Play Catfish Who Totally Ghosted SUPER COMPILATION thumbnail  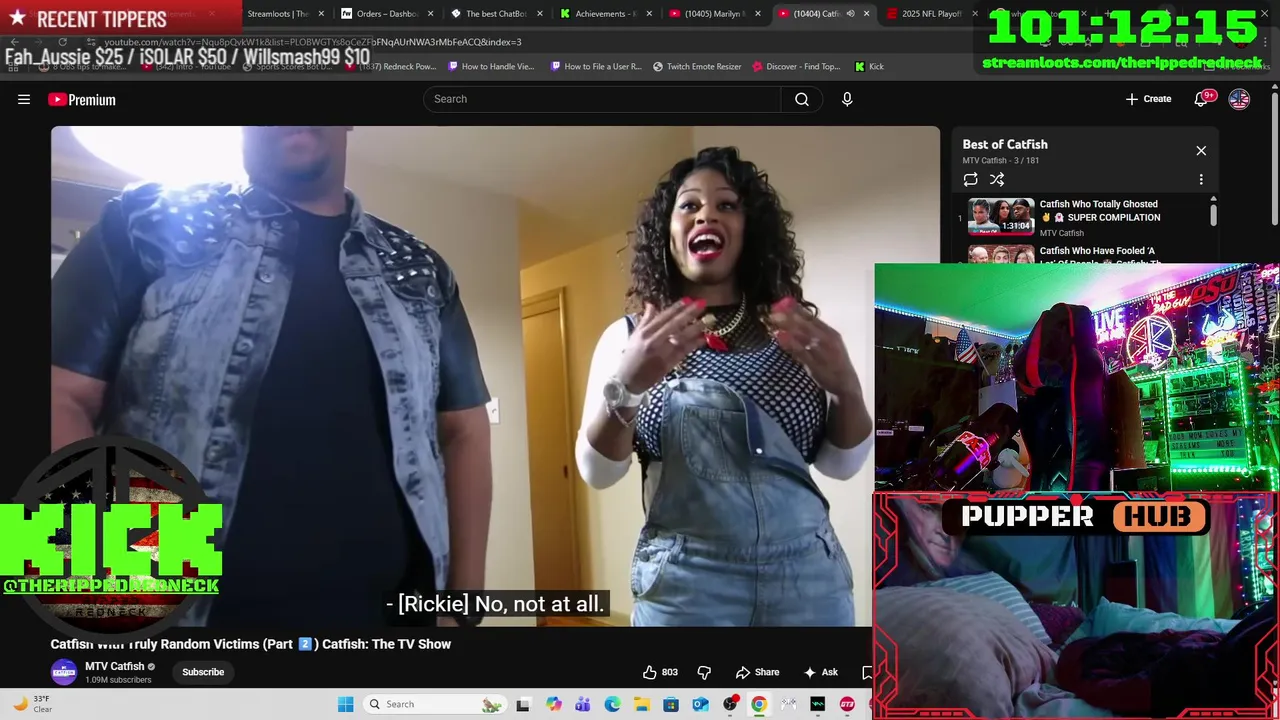click(1001, 217)
